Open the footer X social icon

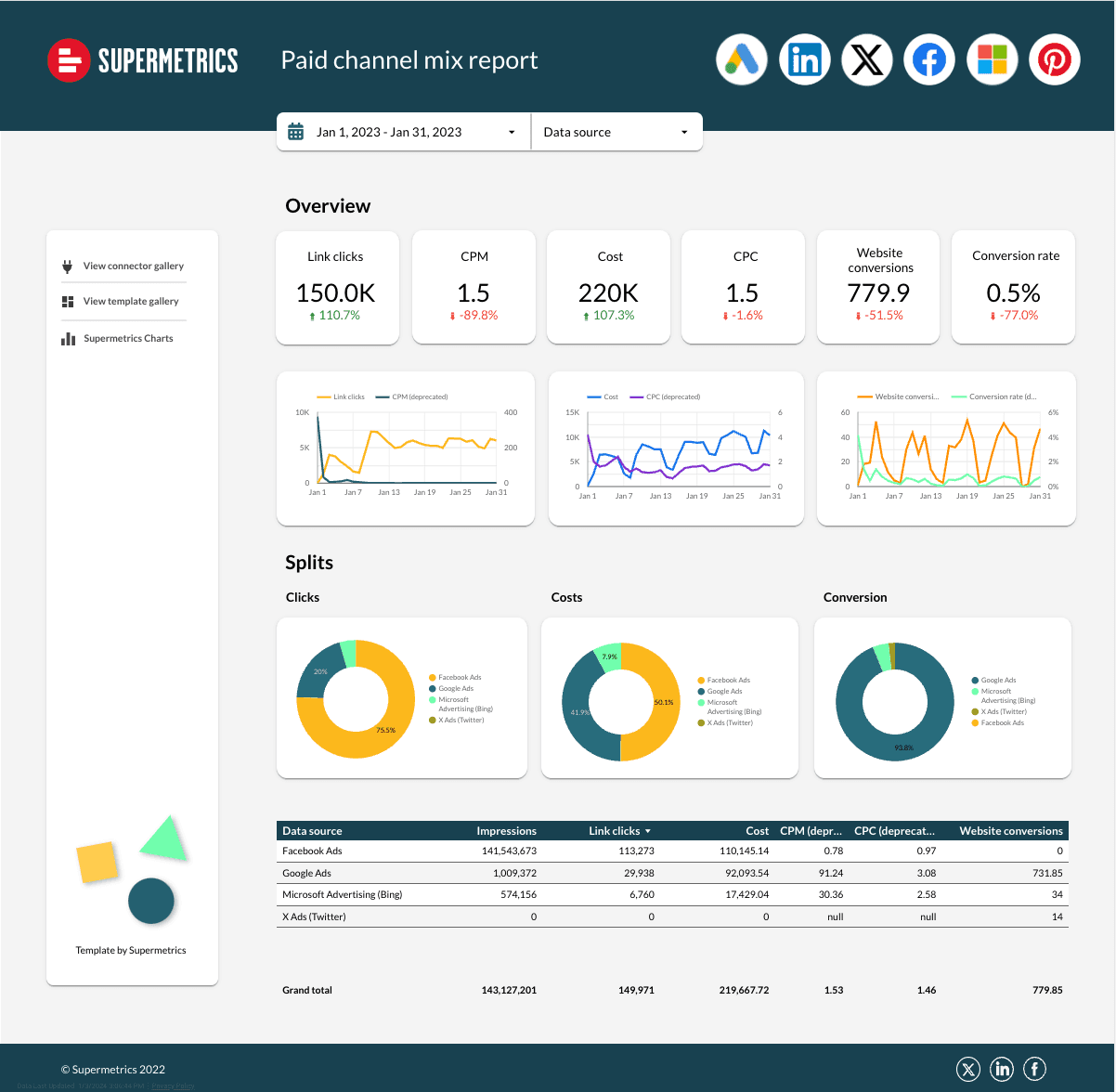(968, 1070)
